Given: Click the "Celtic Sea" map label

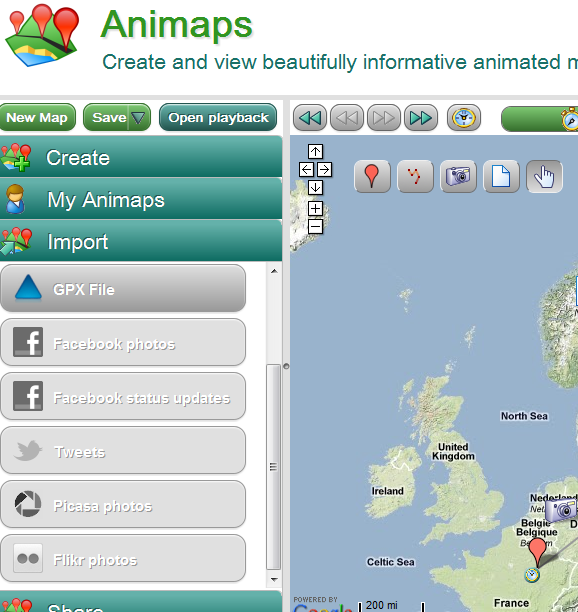Looking at the screenshot, I should pyautogui.click(x=391, y=562).
